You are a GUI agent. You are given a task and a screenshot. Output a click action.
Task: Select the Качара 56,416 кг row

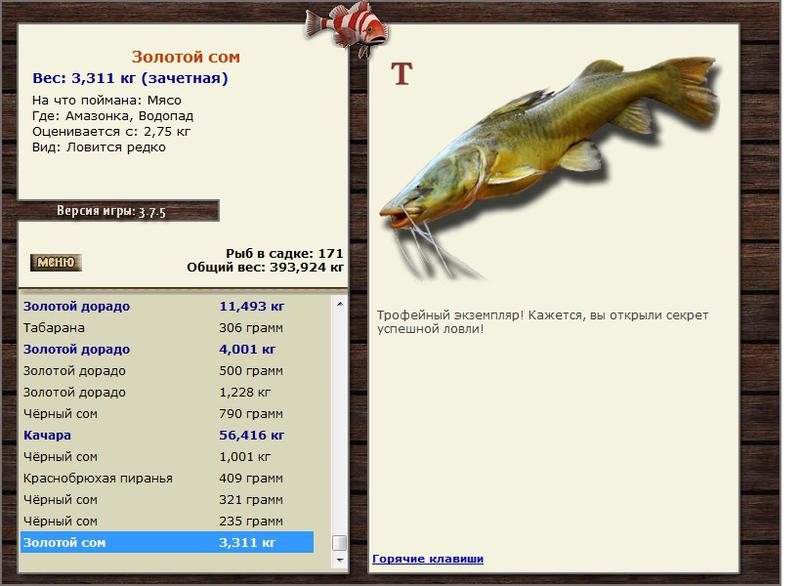click(167, 435)
